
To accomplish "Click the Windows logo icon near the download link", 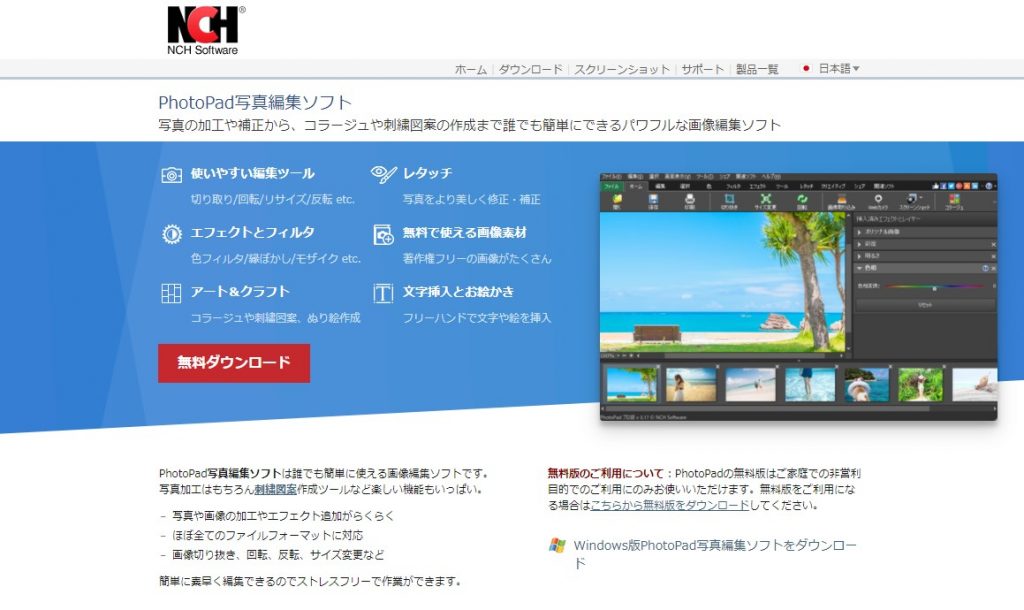I will (557, 545).
